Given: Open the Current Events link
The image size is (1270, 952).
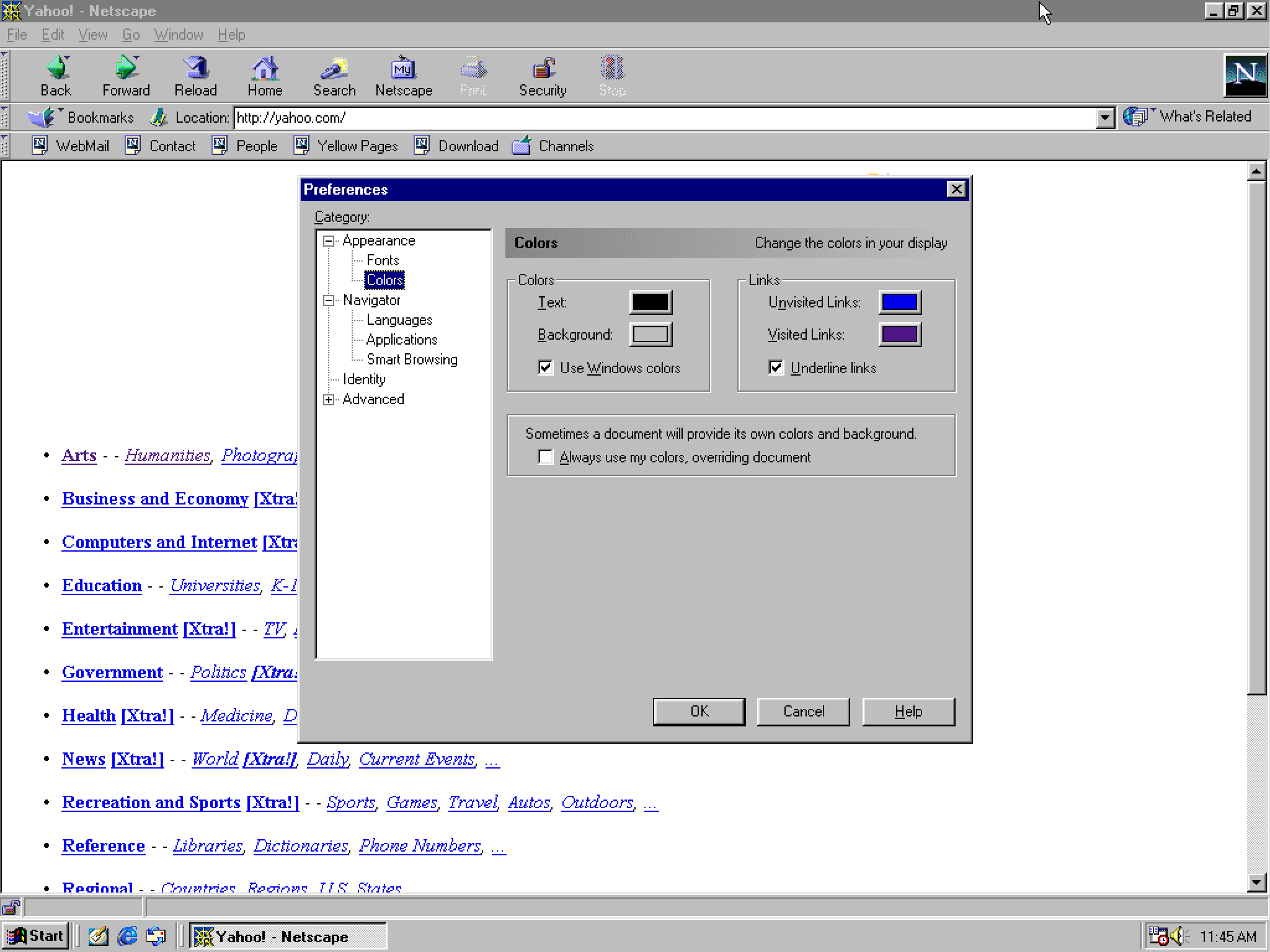Looking at the screenshot, I should (x=417, y=759).
